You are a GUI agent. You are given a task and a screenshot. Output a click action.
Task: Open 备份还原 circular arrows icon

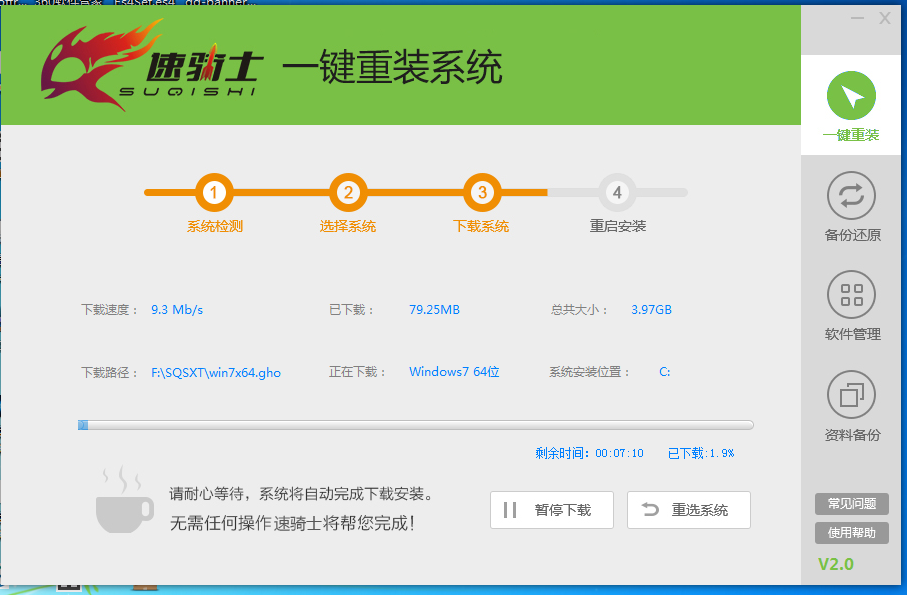click(851, 196)
